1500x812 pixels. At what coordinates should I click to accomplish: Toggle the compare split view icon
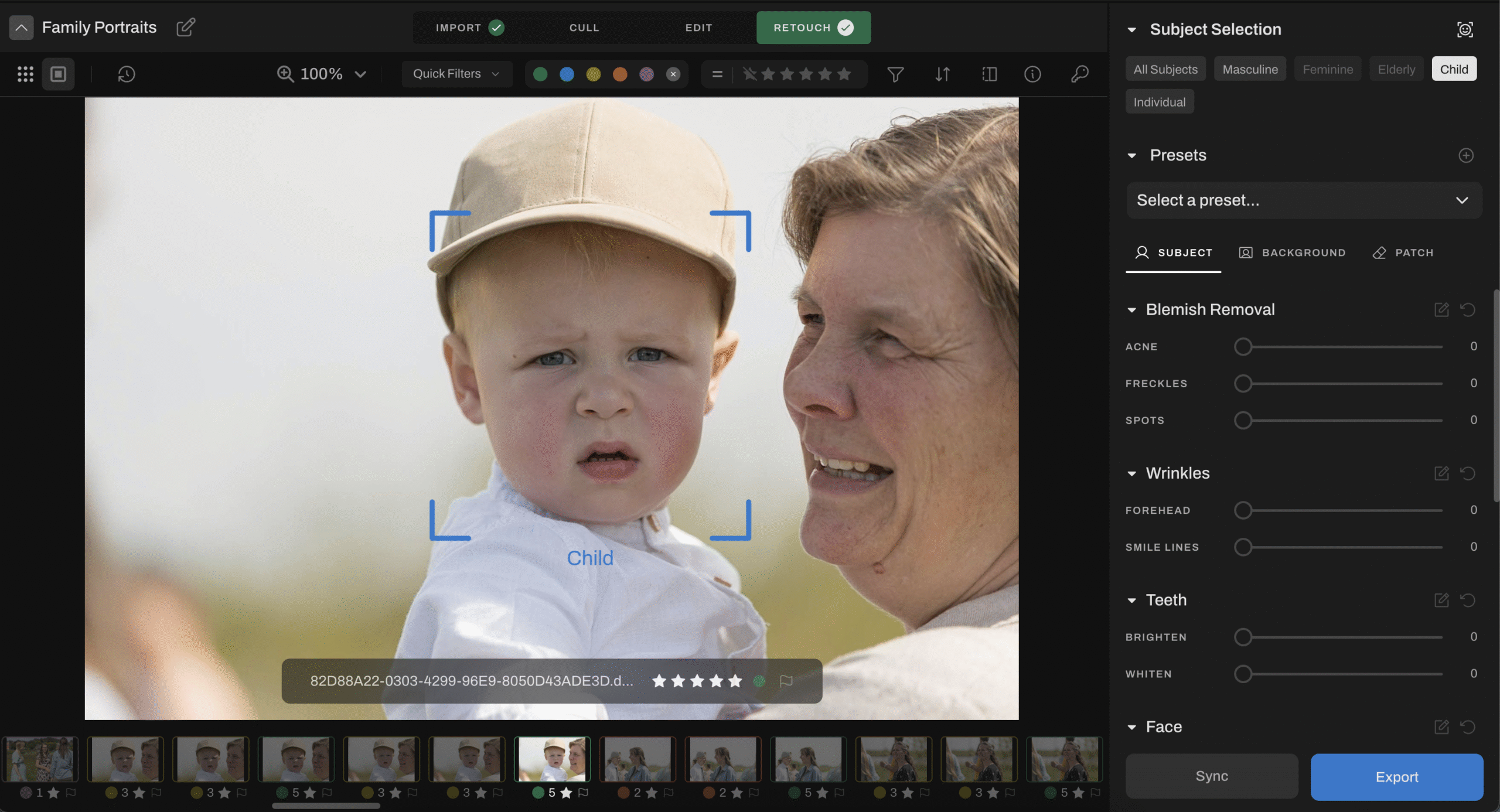point(989,74)
